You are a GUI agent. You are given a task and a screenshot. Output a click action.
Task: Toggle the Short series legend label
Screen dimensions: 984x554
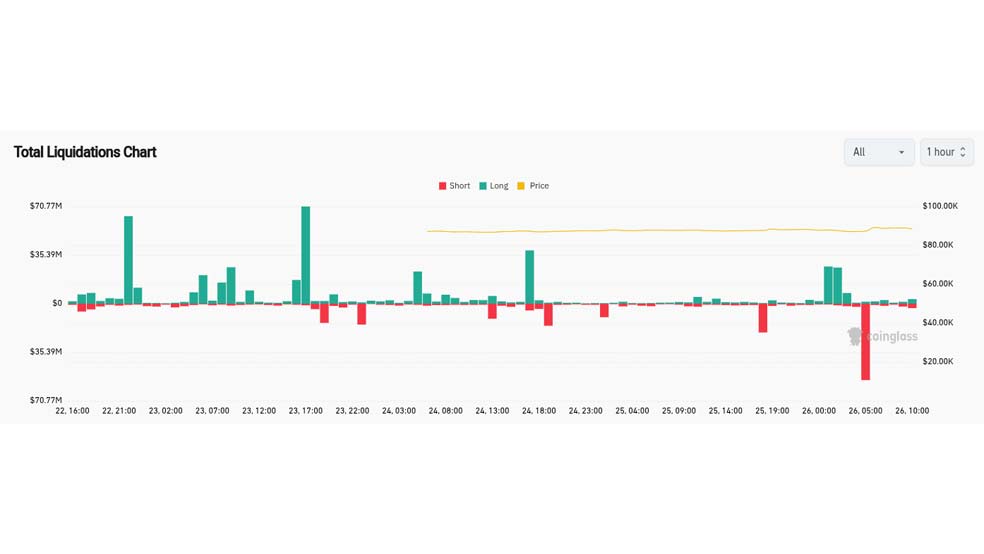[459, 186]
